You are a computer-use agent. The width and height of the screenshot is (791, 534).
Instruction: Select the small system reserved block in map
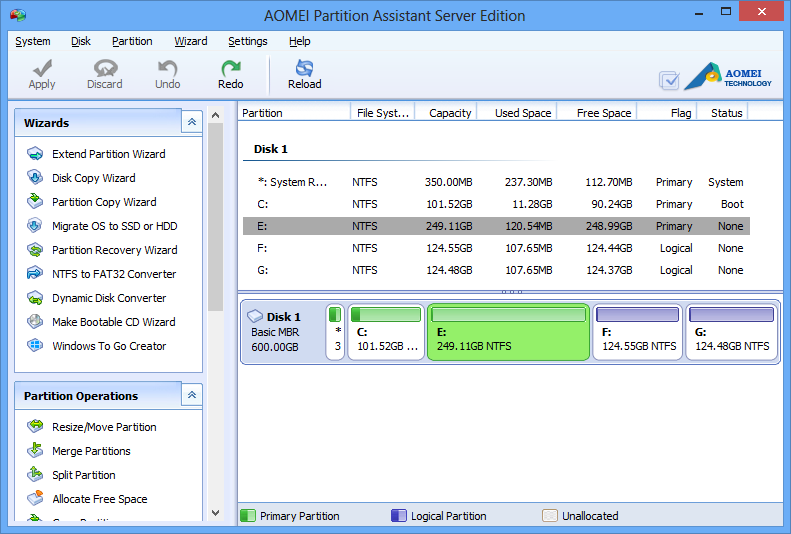(x=335, y=332)
